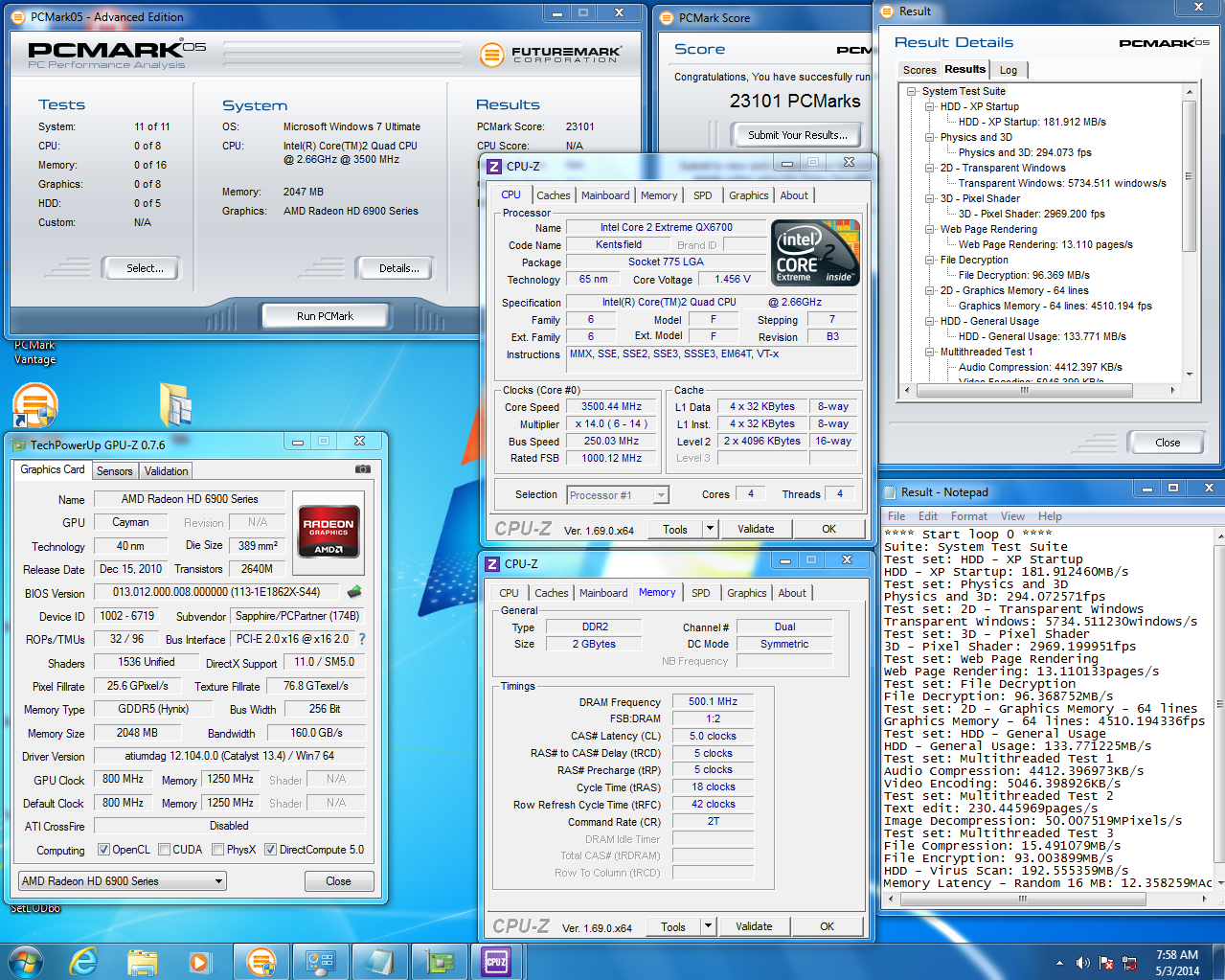1225x980 pixels.
Task: Open the folder icon on the desktop
Action: point(176,404)
